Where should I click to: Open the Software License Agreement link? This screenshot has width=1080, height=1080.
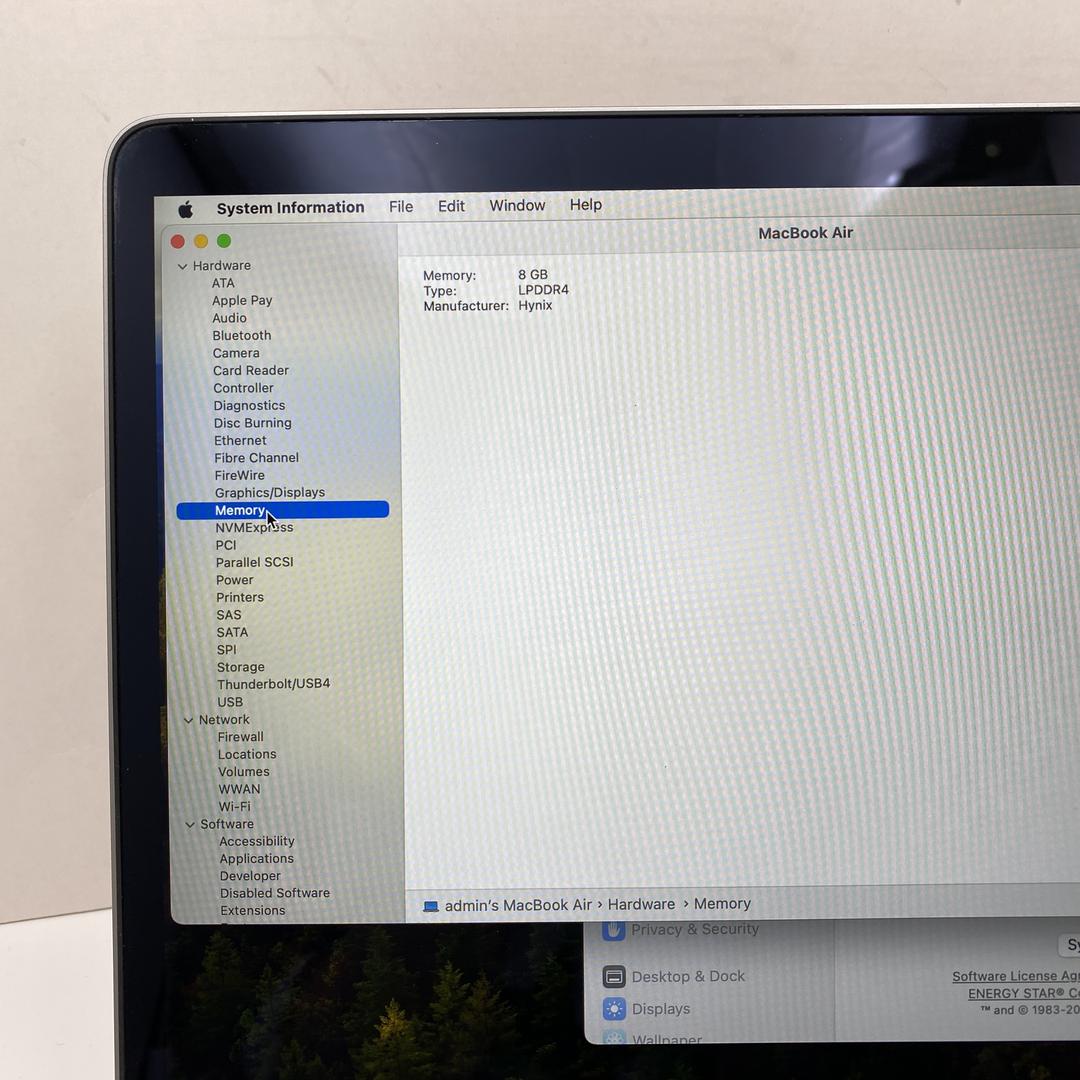click(x=1015, y=977)
